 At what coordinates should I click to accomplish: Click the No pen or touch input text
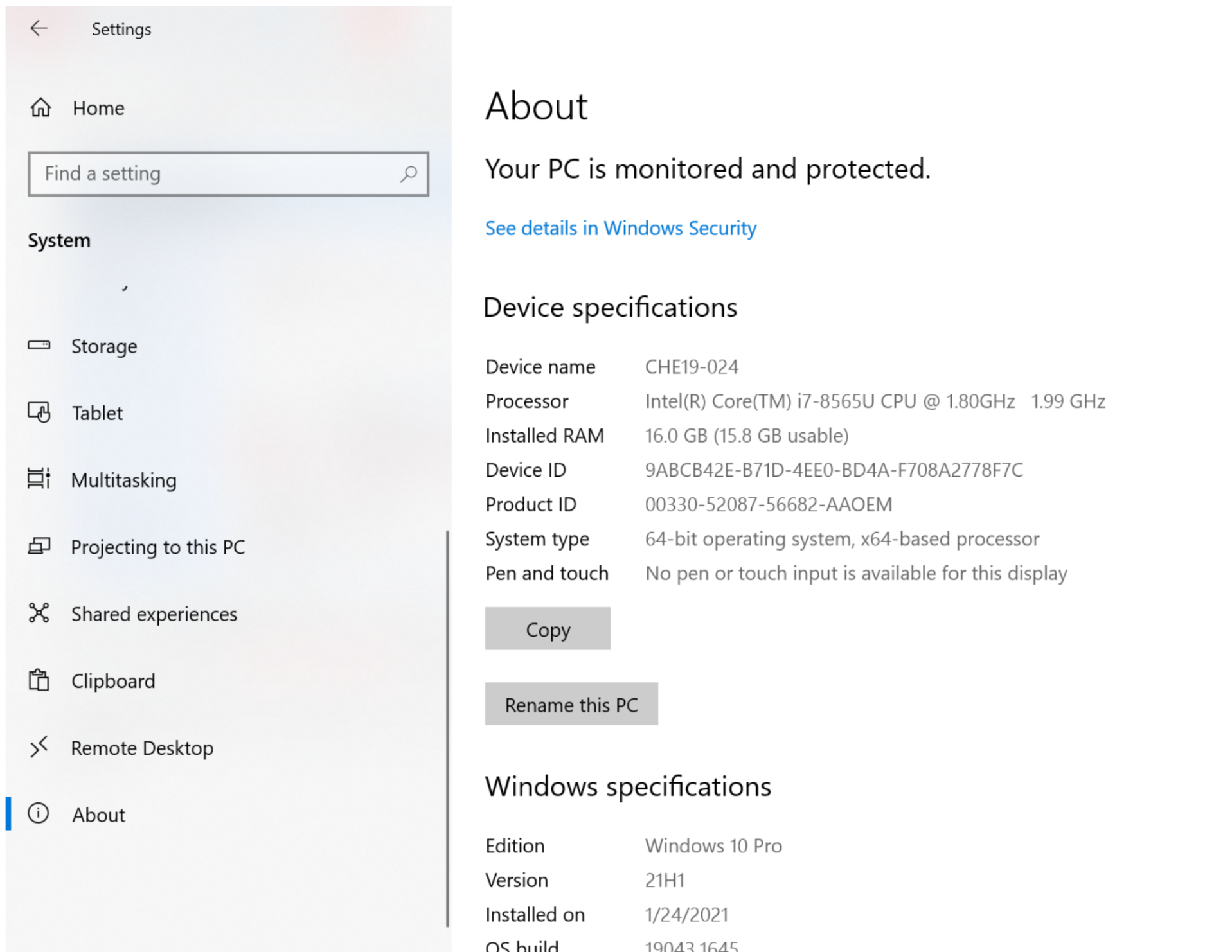[x=856, y=573]
